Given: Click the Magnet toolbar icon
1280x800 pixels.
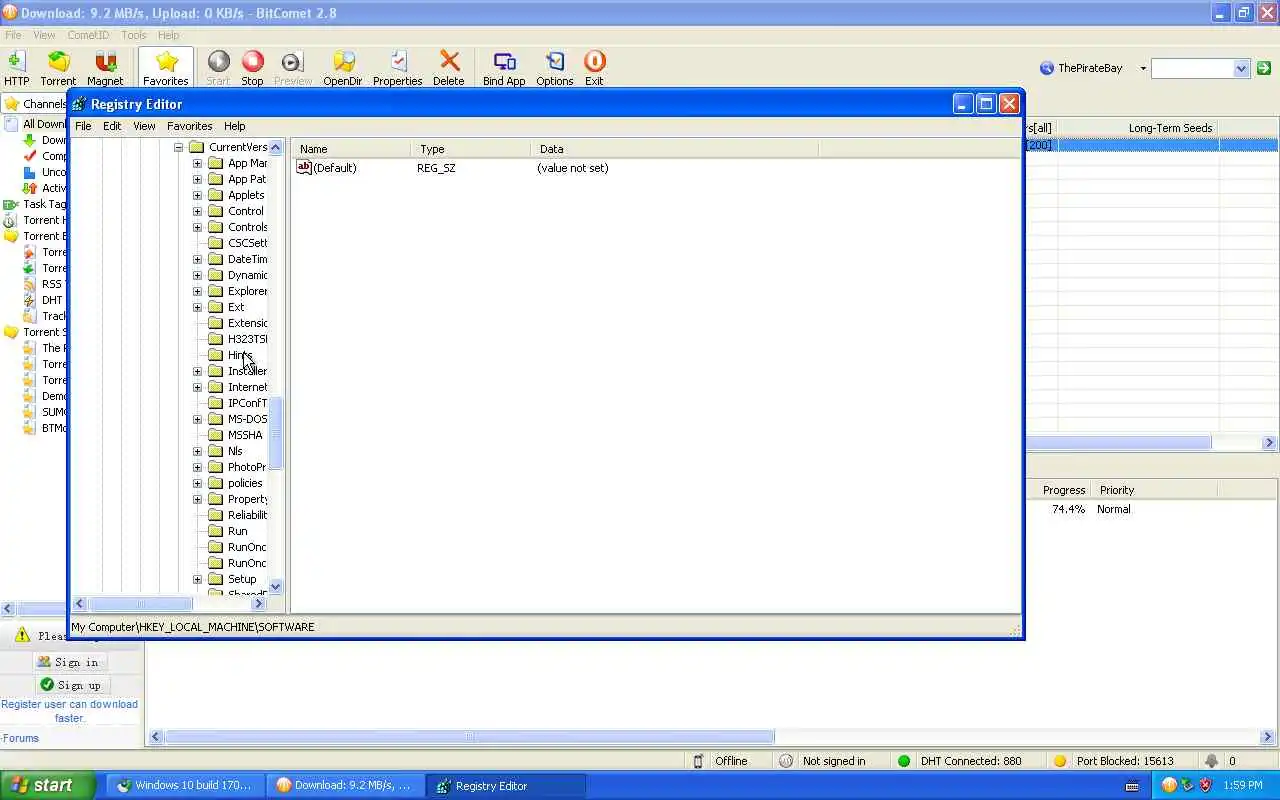Looking at the screenshot, I should (105, 68).
